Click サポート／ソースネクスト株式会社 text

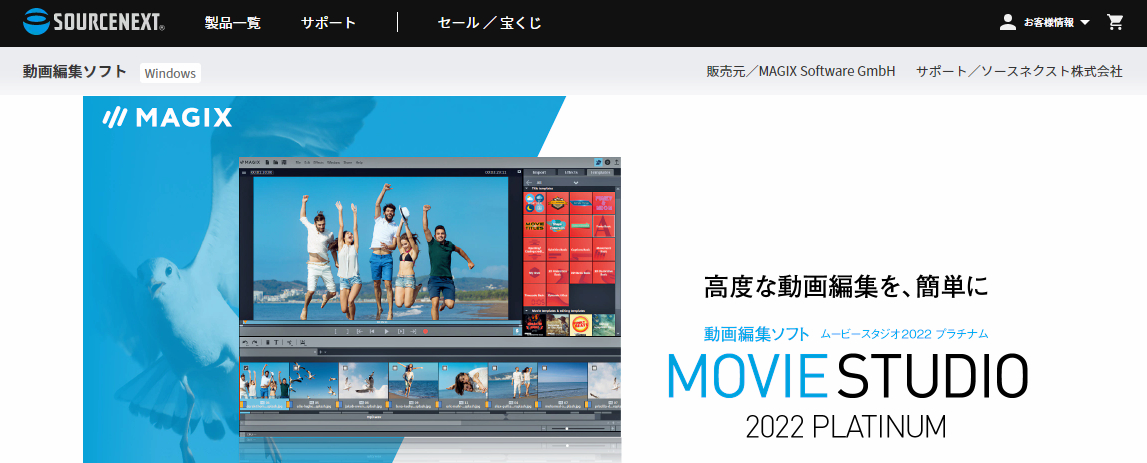(1019, 72)
